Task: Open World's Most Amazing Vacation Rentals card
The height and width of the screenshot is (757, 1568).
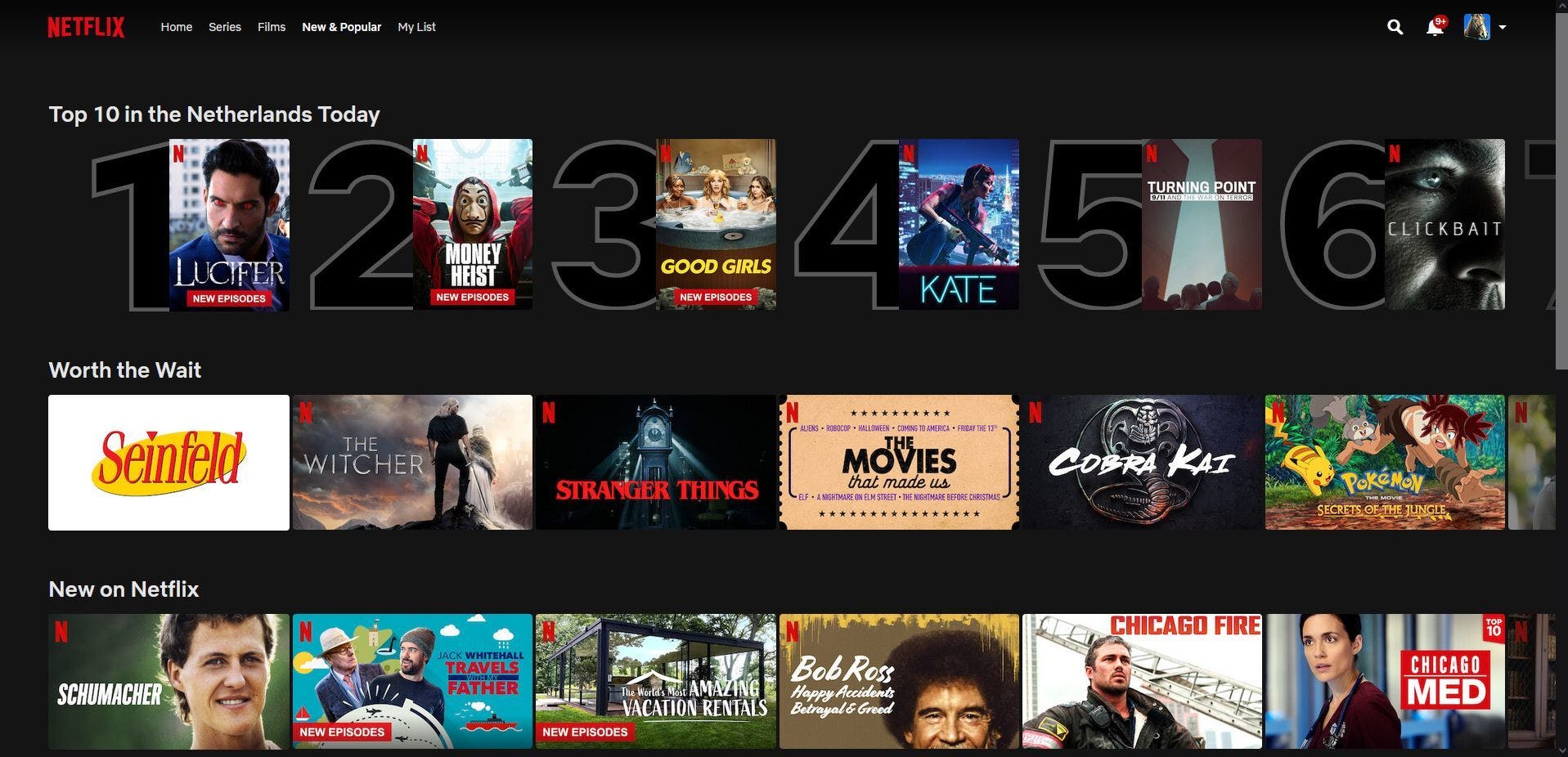Action: click(656, 682)
